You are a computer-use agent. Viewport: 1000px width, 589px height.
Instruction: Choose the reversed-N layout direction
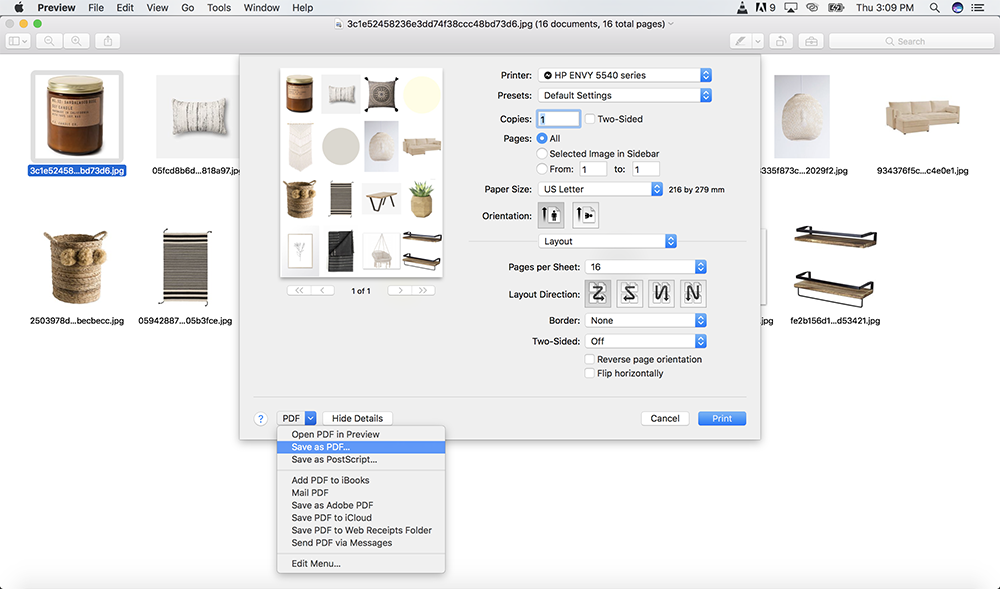661,294
